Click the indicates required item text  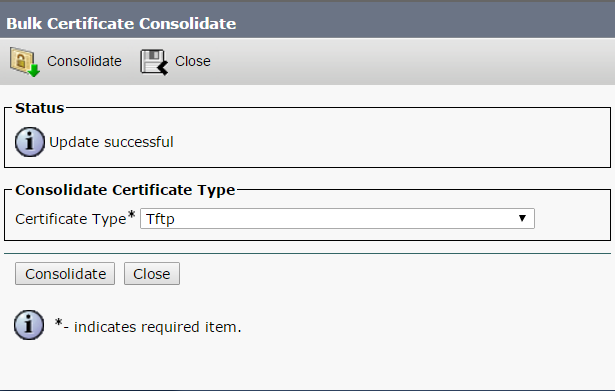click(157, 327)
